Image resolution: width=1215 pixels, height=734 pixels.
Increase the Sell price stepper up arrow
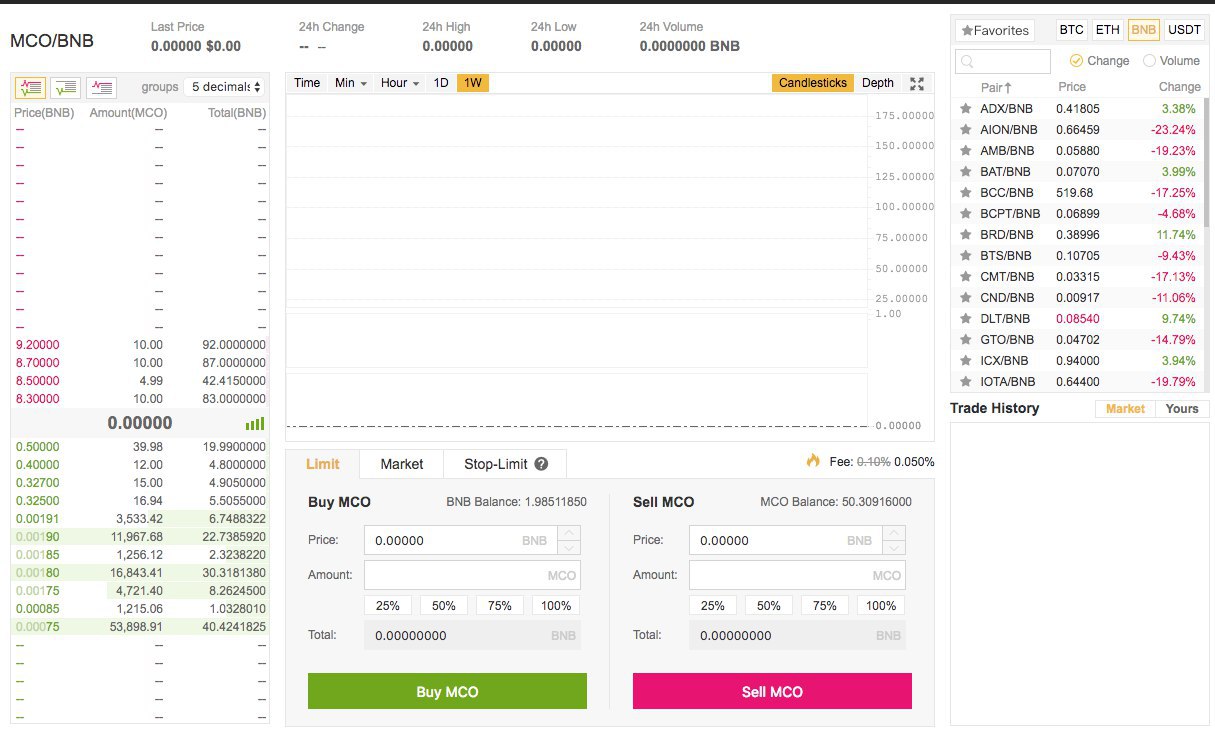pyautogui.click(x=894, y=533)
